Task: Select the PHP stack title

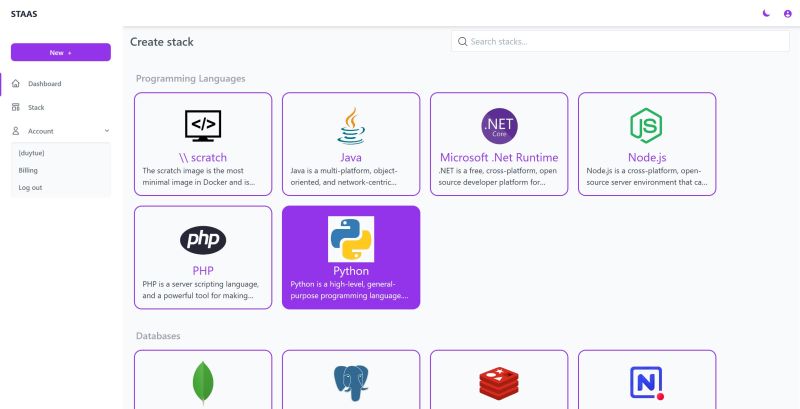Action: tap(203, 271)
